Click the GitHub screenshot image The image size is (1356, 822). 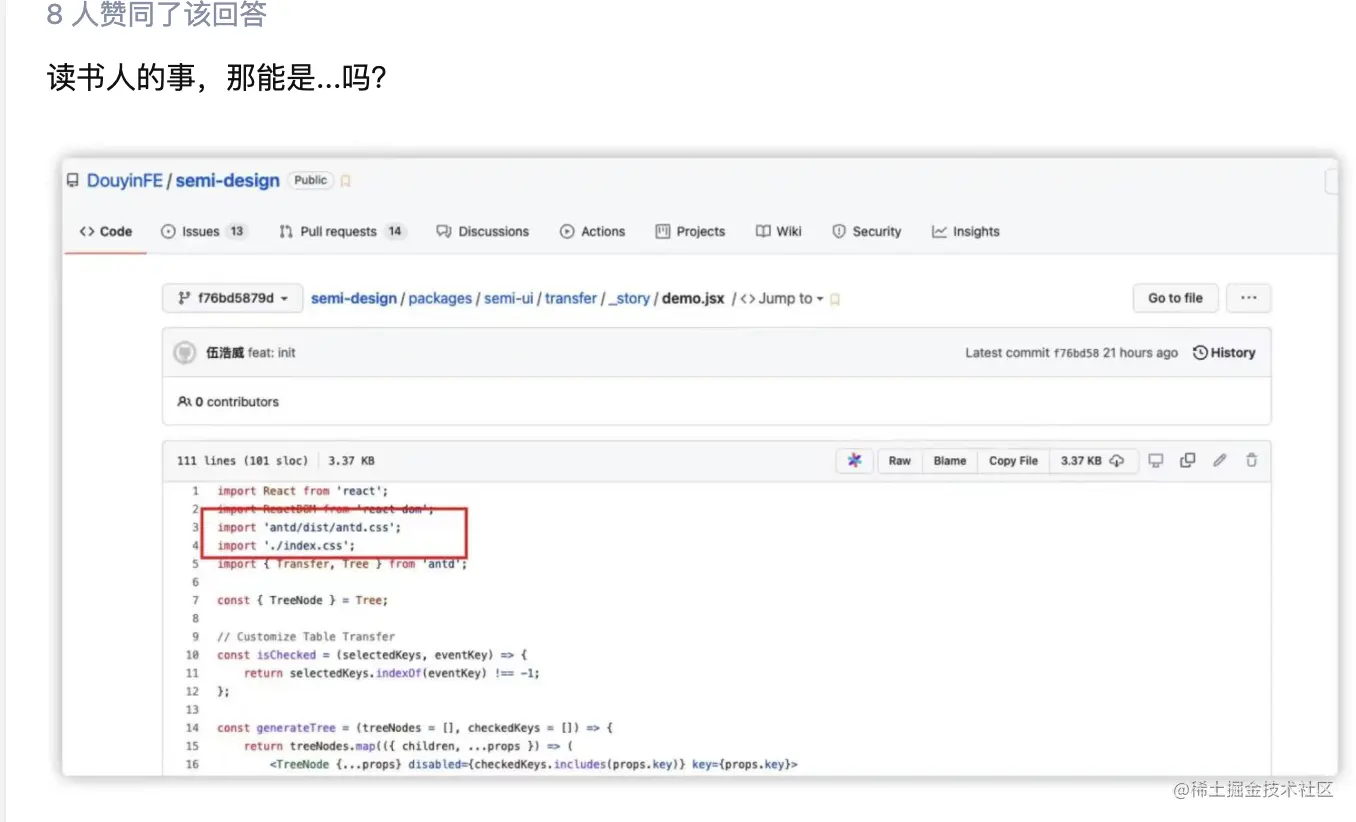699,467
